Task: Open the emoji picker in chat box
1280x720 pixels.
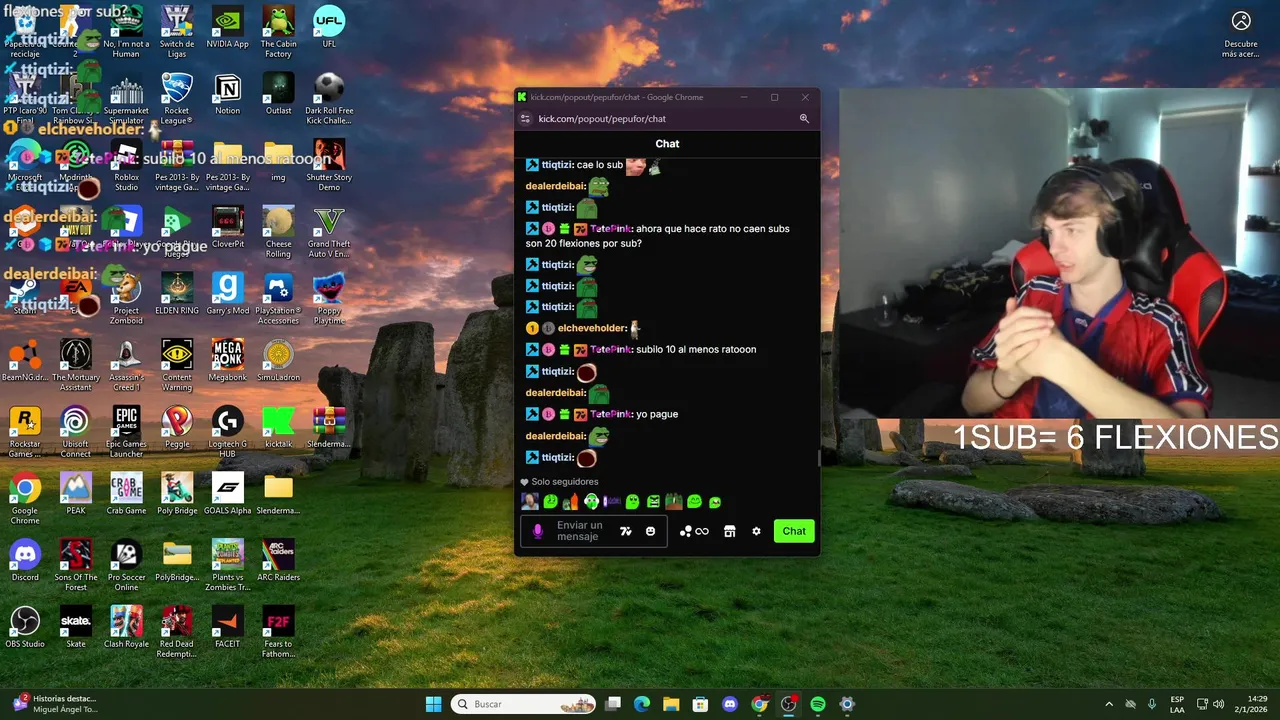Action: (x=650, y=531)
